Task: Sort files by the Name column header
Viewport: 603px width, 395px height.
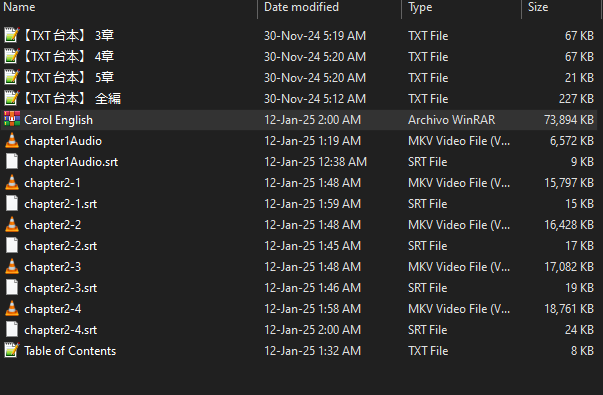Action: [19, 7]
